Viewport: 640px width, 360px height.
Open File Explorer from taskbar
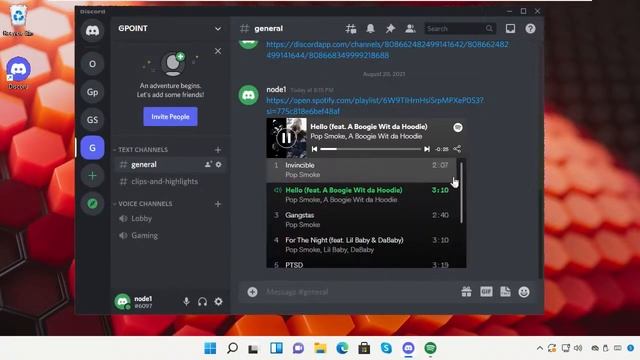320,348
